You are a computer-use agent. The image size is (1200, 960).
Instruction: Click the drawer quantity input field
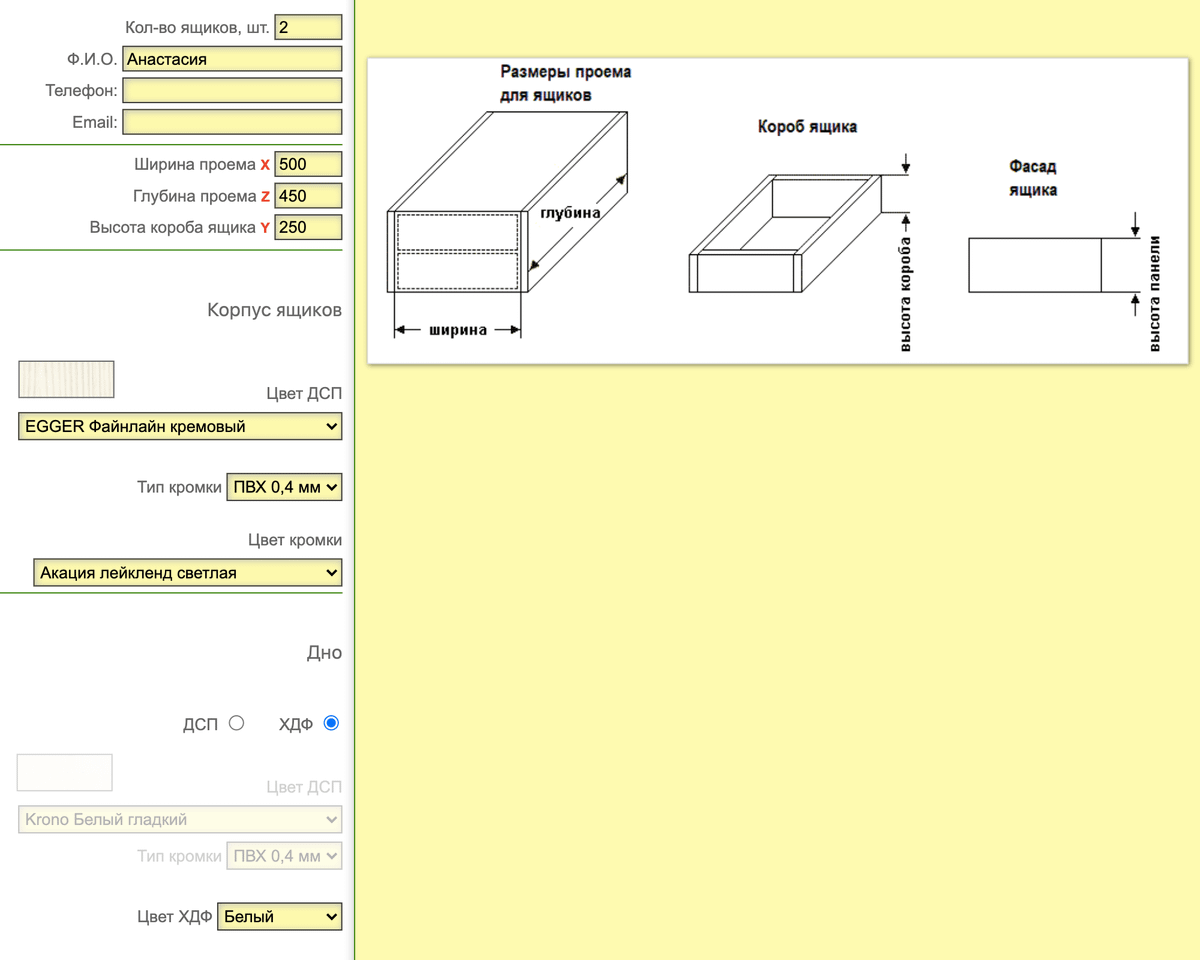[x=308, y=27]
